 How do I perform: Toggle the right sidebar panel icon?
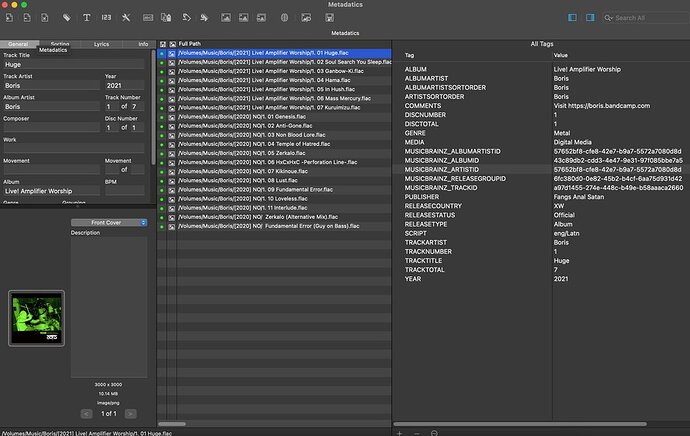click(x=590, y=18)
